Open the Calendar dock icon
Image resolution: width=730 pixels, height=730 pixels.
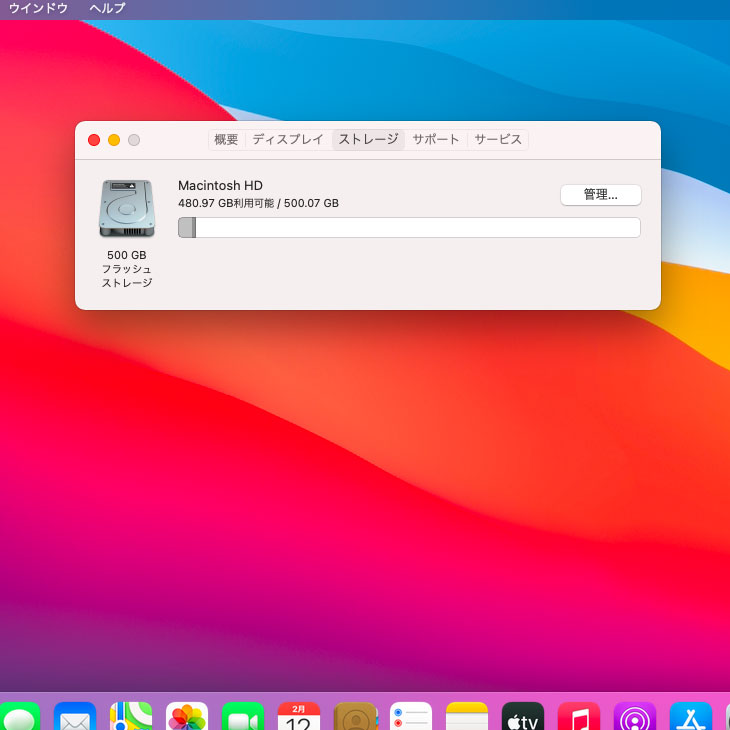(299, 717)
